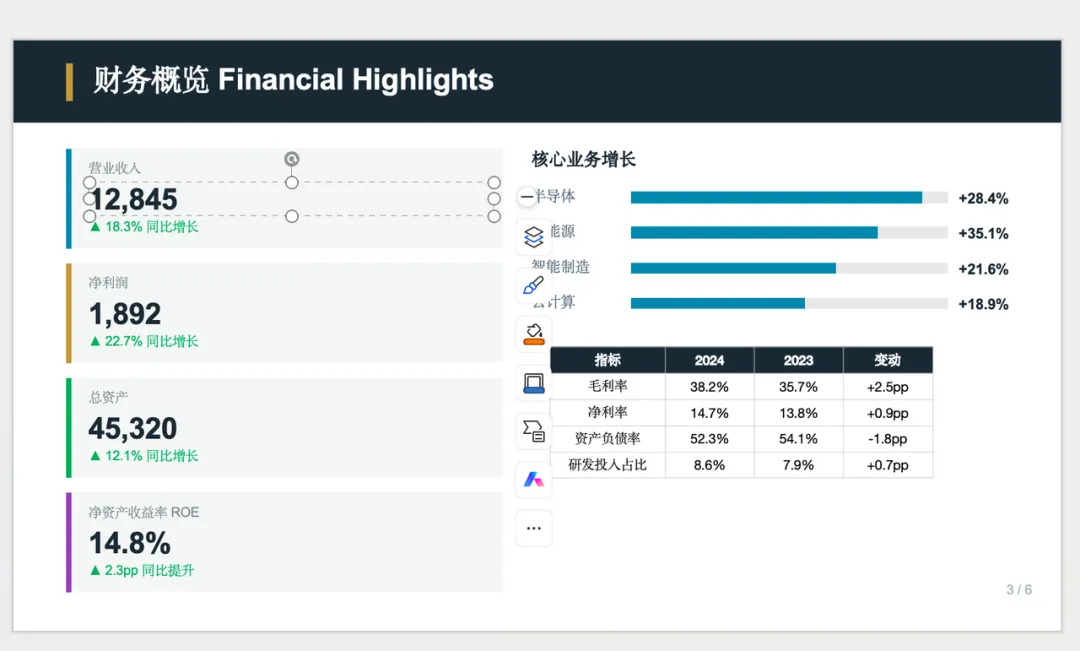Select the 1,892 net profit value

125,314
